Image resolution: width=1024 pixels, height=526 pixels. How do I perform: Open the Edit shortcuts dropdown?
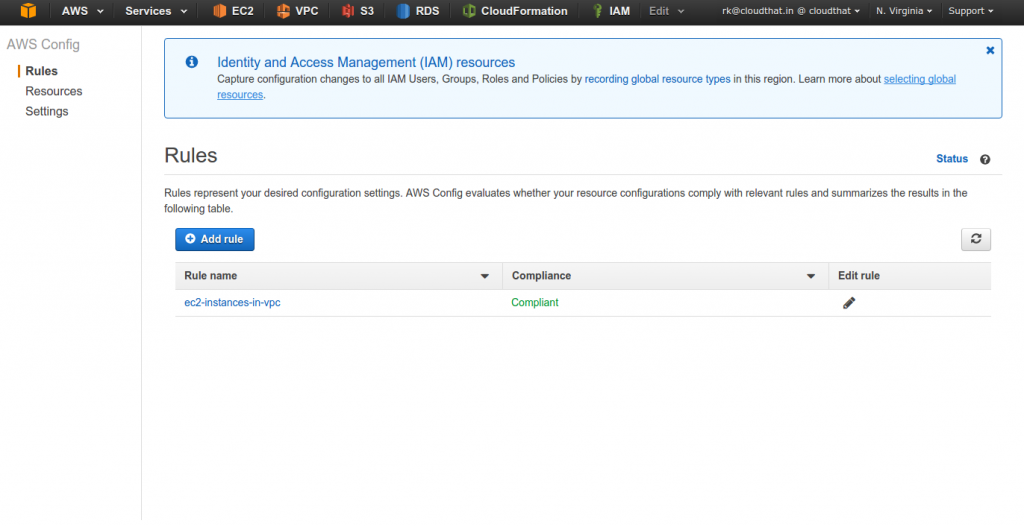[666, 11]
